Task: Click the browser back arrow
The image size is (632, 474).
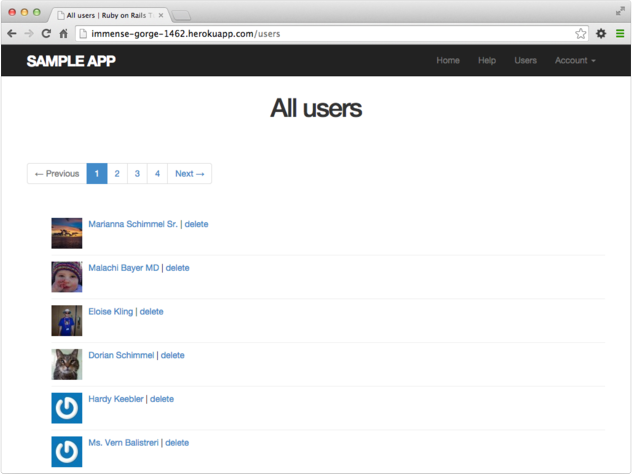Action: tap(11, 33)
